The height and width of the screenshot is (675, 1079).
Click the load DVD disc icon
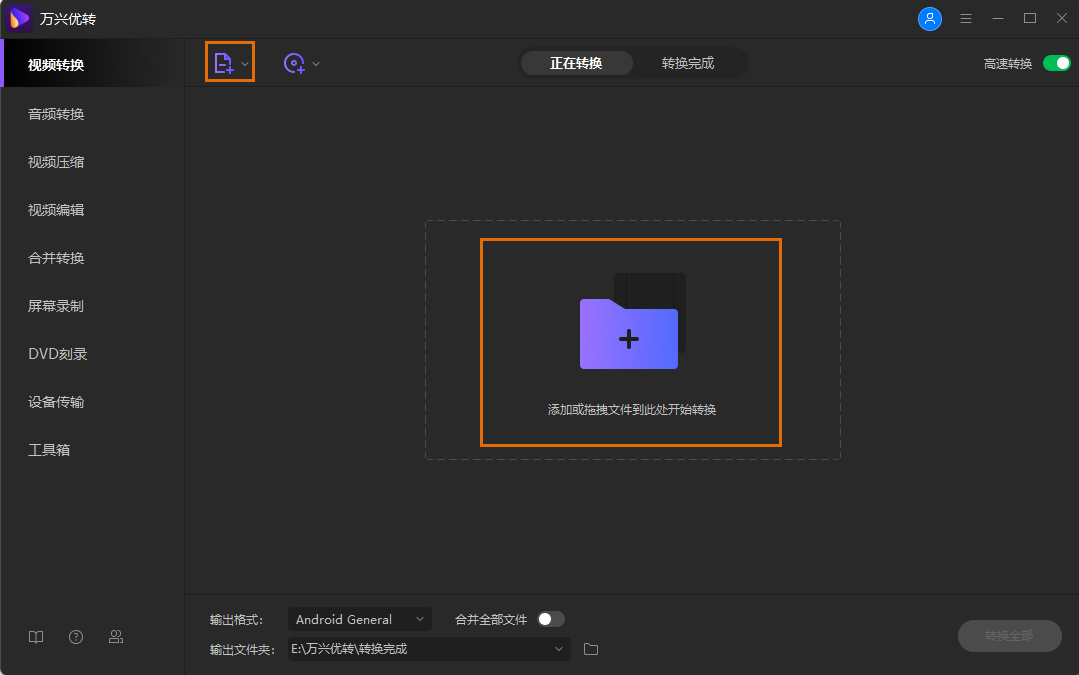(293, 63)
